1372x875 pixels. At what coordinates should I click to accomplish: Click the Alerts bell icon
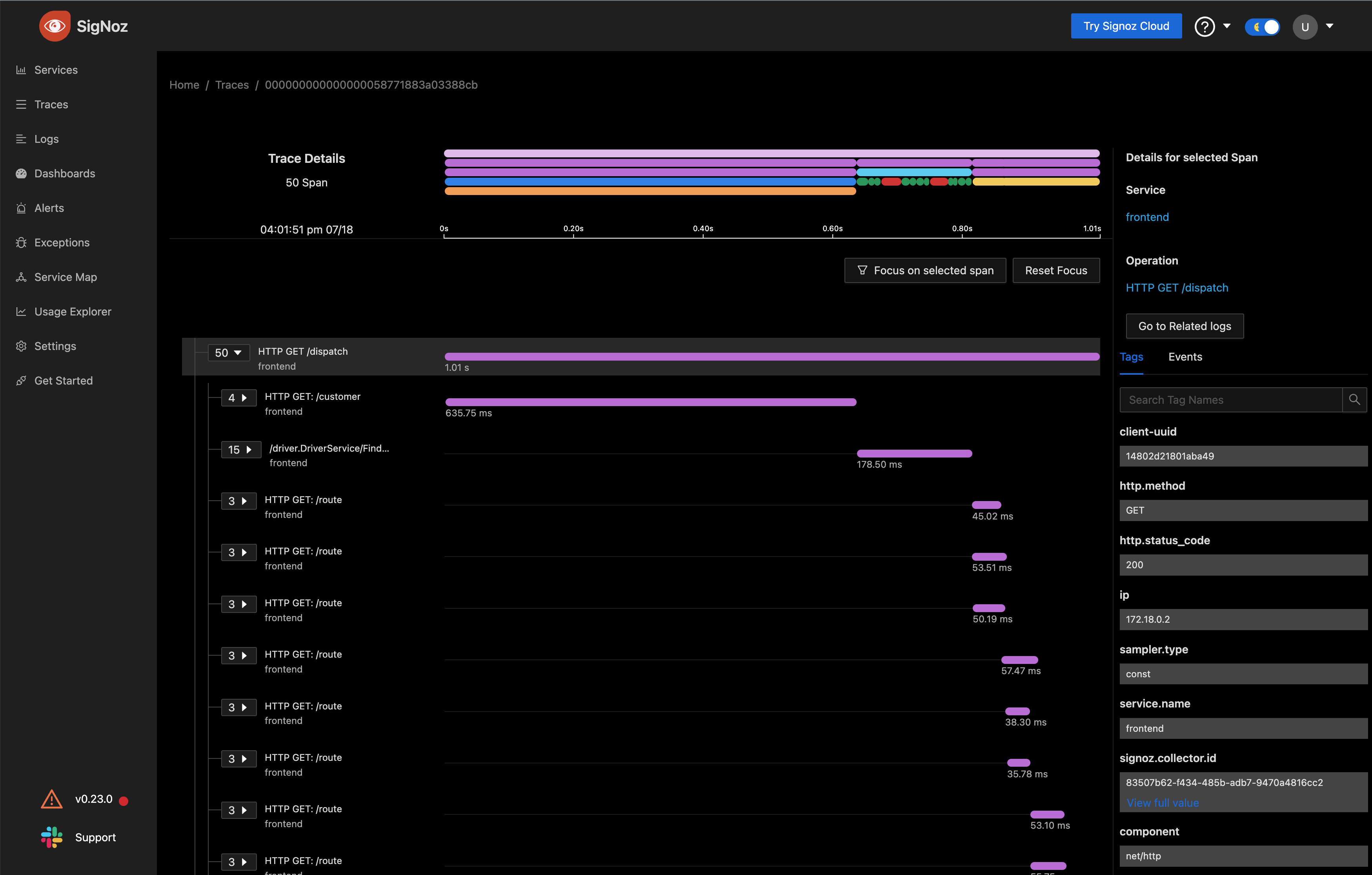tap(21, 208)
